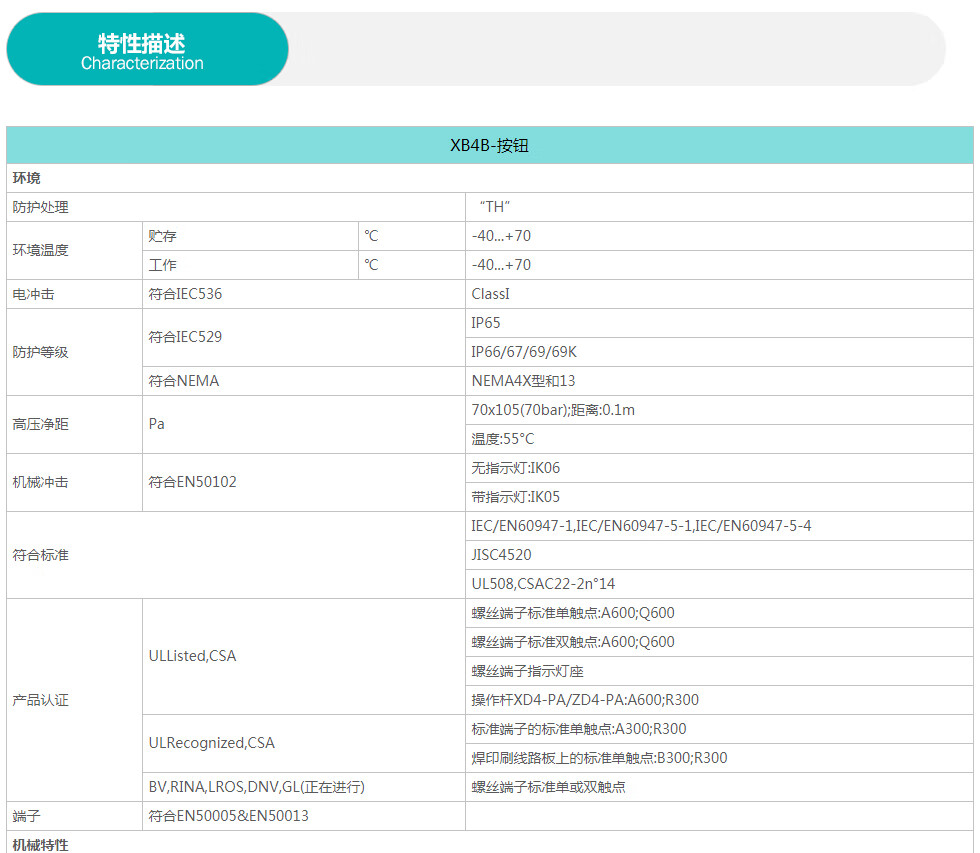Click the 贮存 temperature value -40...+70
980x853 pixels.
click(x=501, y=236)
